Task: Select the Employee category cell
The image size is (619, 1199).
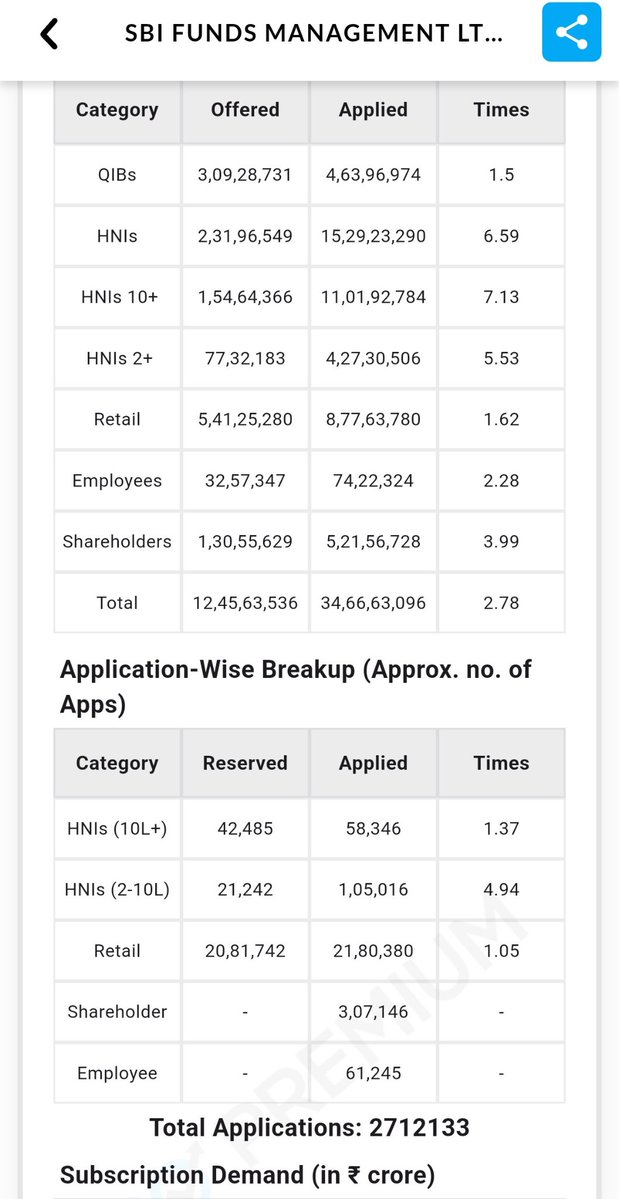Action: [117, 1073]
